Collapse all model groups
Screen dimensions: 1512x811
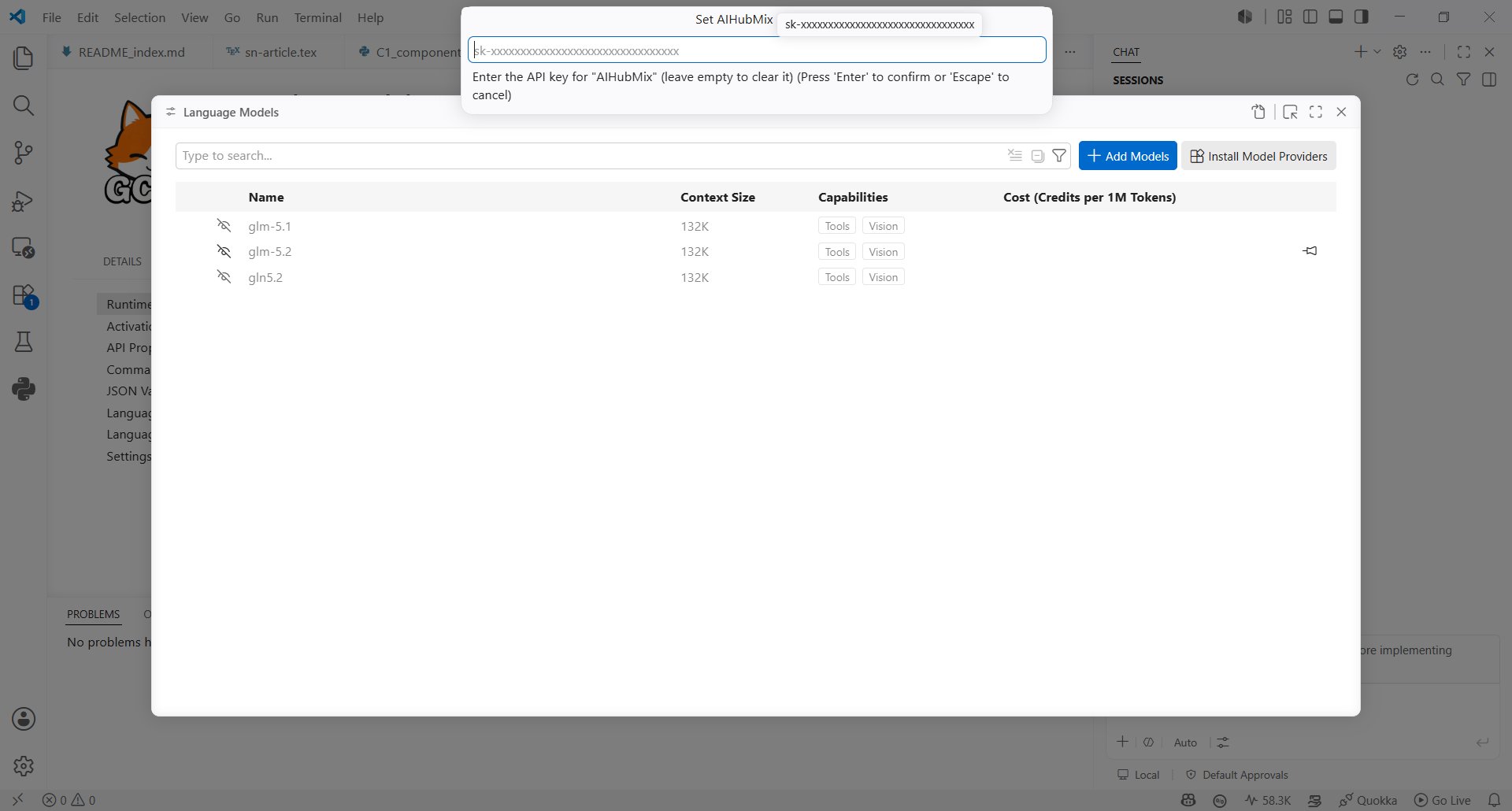(x=1038, y=156)
